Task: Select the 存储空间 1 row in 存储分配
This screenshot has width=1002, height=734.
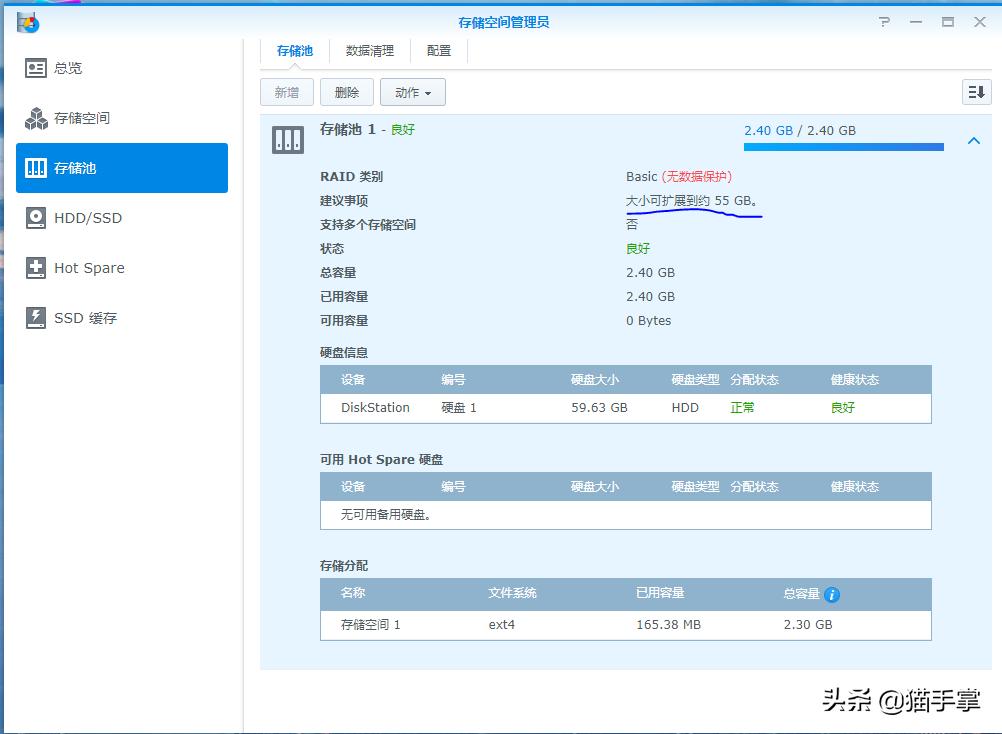Action: [x=625, y=625]
